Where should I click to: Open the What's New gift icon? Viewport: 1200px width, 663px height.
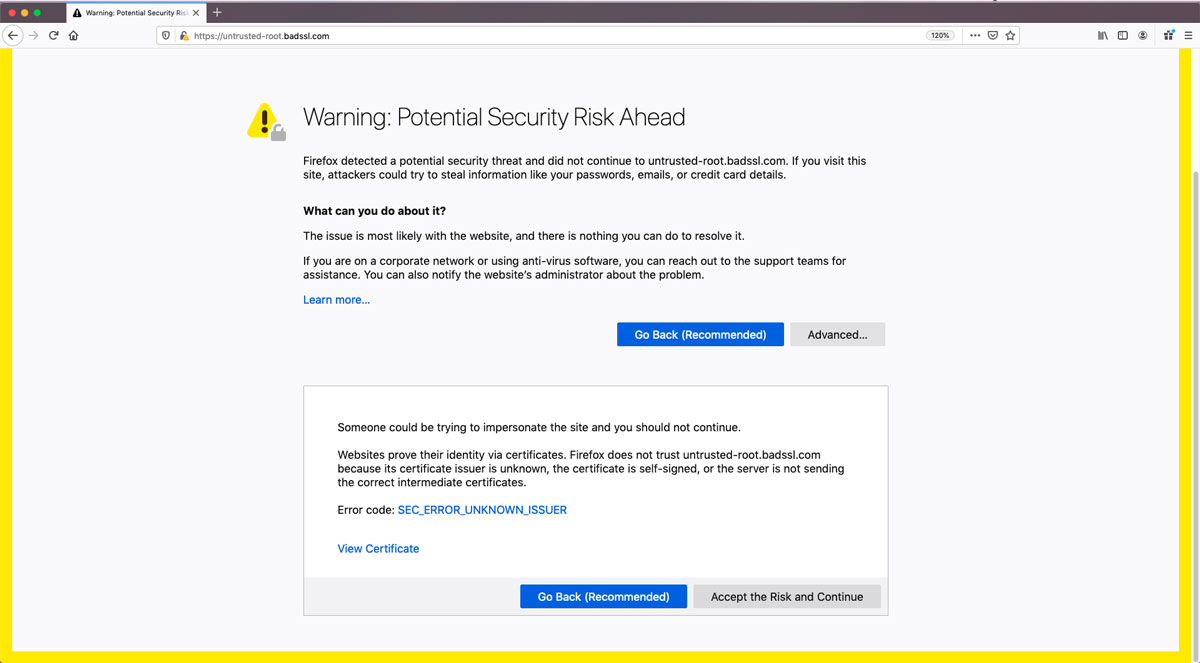[1169, 35]
